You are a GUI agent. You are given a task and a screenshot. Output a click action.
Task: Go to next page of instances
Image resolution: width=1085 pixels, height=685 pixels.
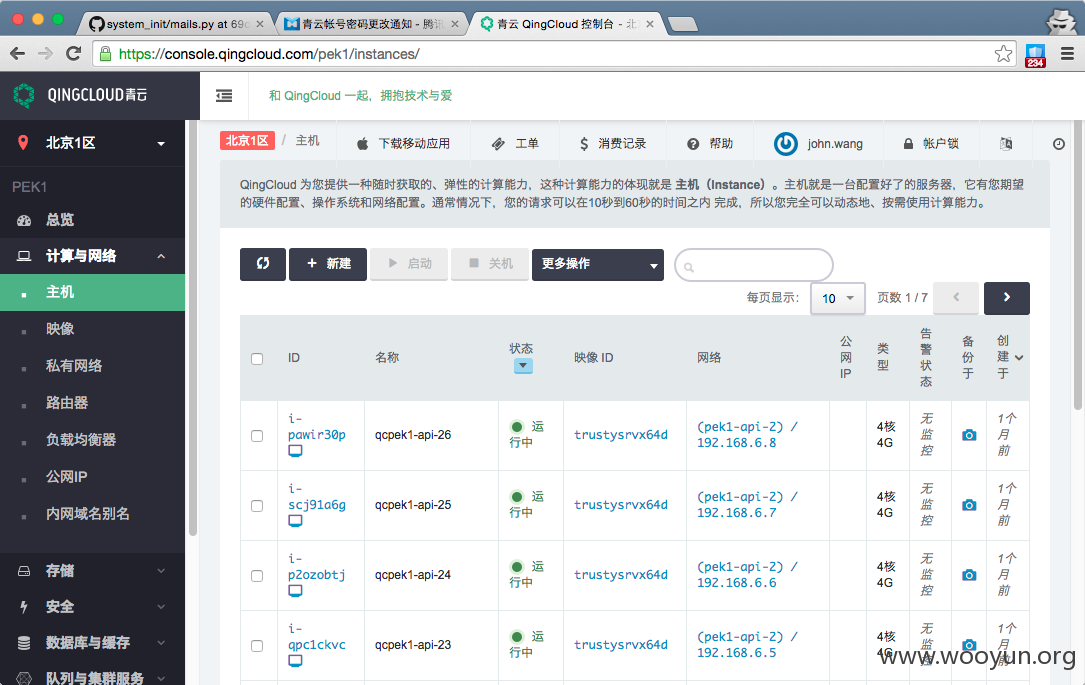click(x=1007, y=298)
